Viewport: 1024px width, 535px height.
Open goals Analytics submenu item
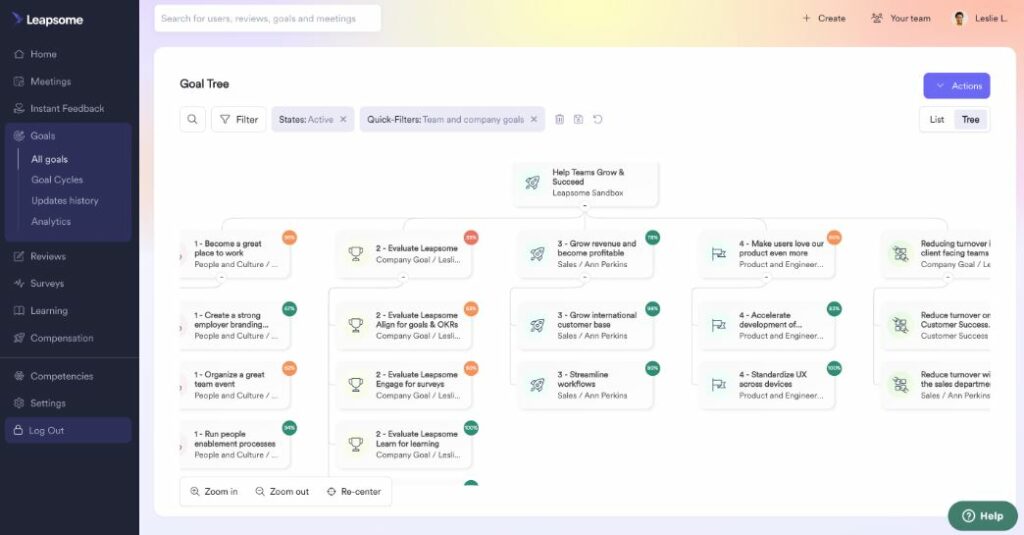click(x=51, y=221)
